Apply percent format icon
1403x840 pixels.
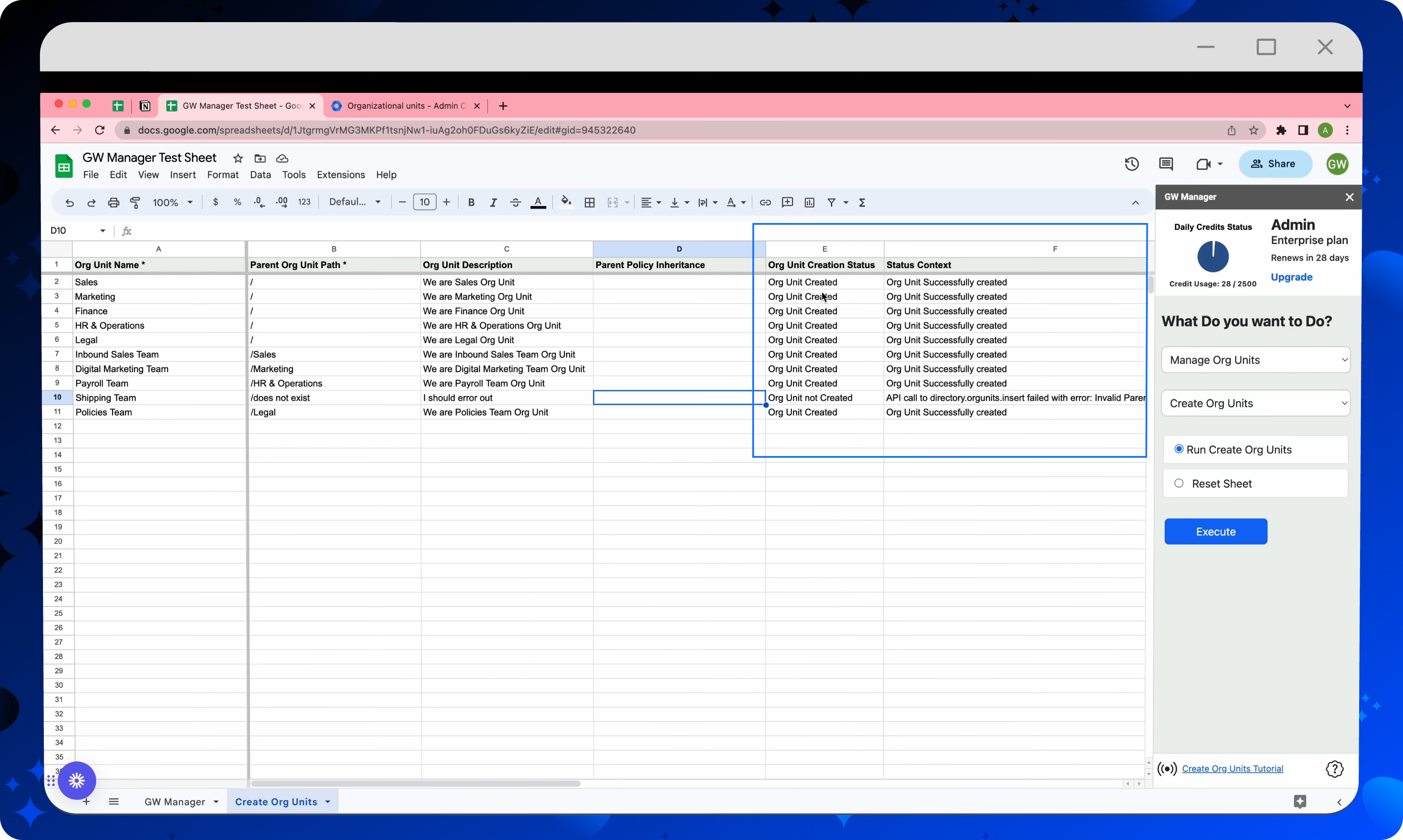237,202
